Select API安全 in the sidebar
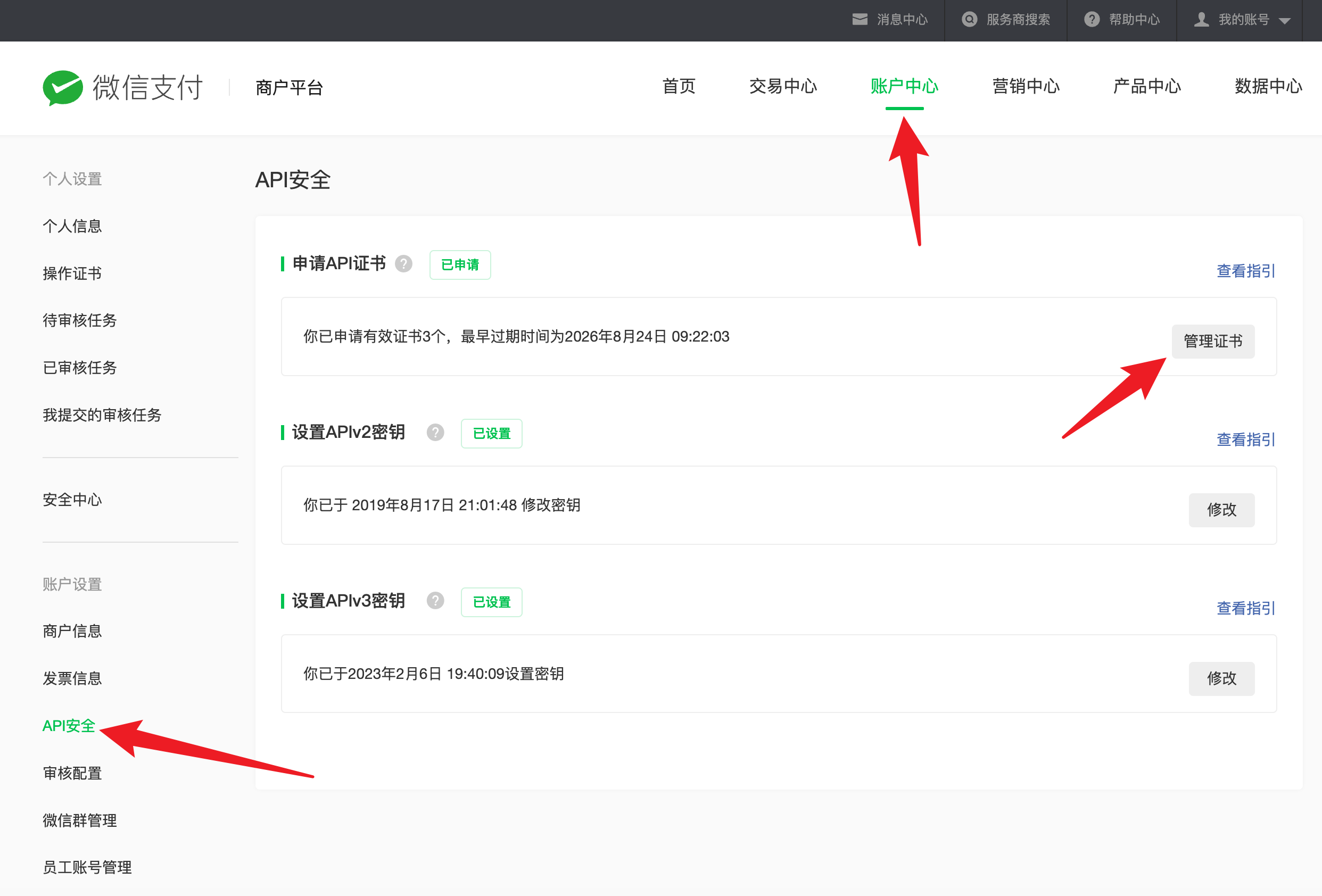 coord(69,726)
